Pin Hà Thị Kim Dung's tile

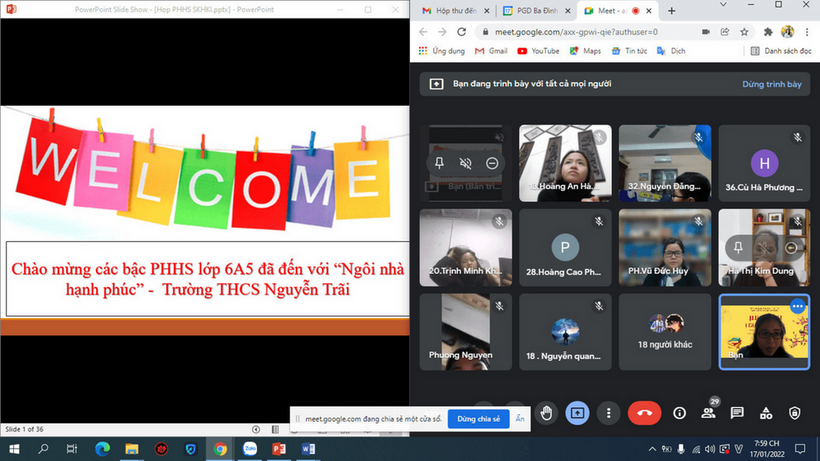[x=738, y=248]
